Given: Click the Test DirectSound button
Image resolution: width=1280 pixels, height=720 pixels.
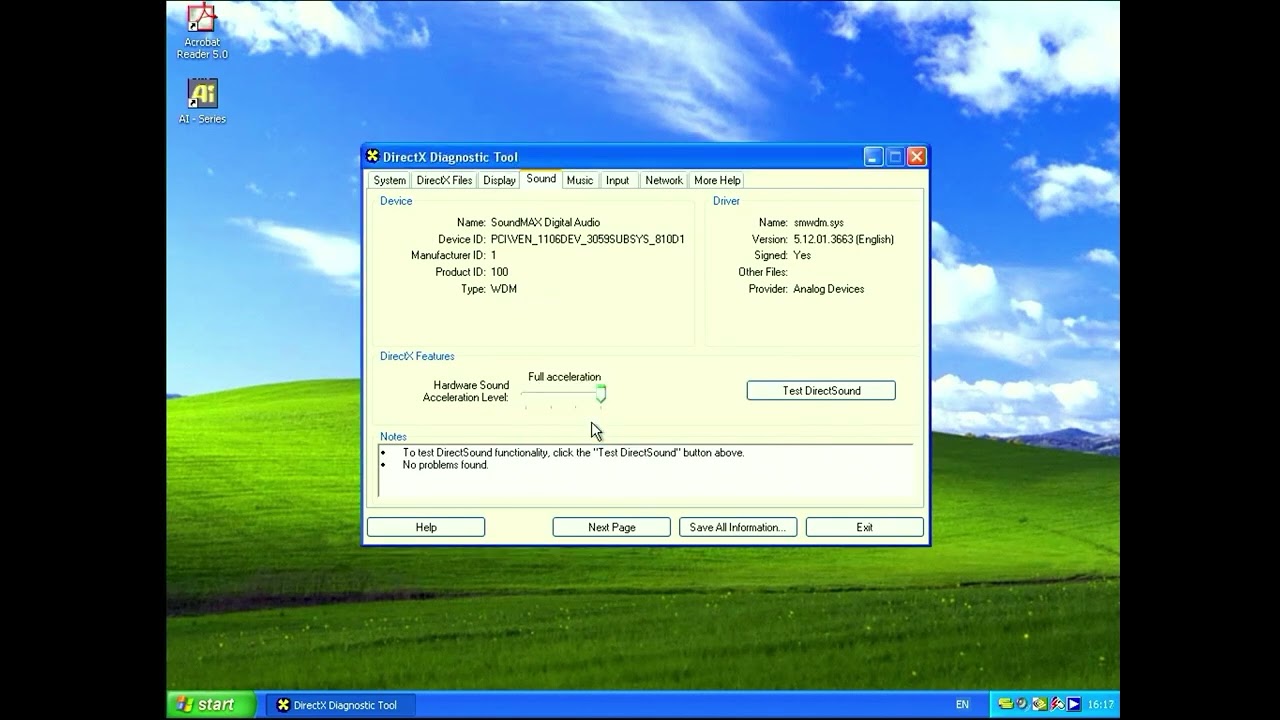Looking at the screenshot, I should (x=821, y=391).
